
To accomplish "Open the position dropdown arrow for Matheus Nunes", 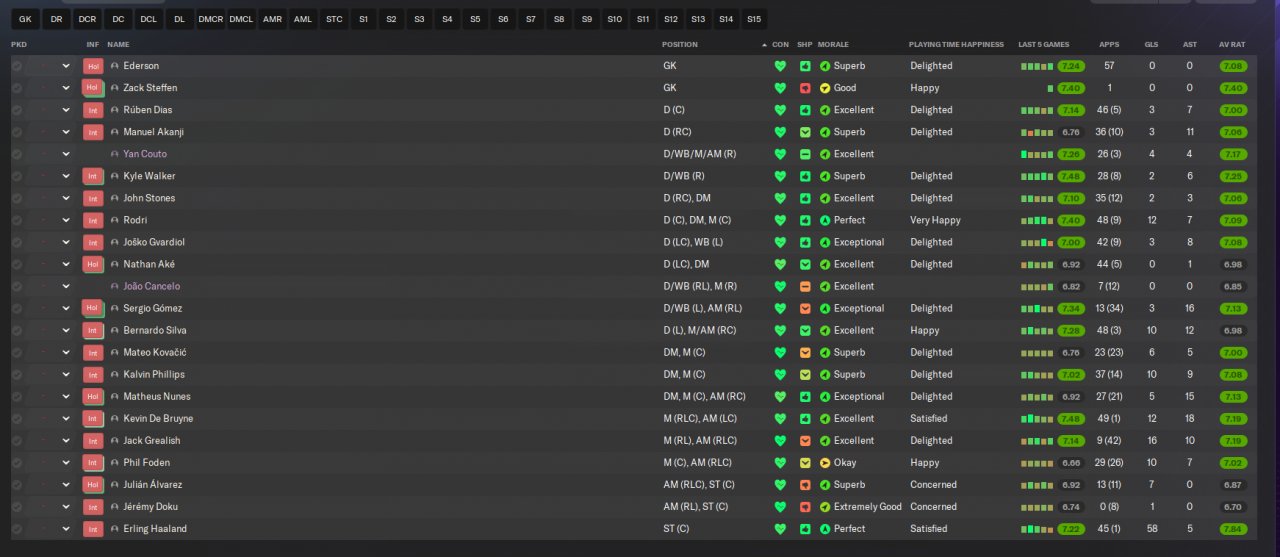I will point(66,397).
